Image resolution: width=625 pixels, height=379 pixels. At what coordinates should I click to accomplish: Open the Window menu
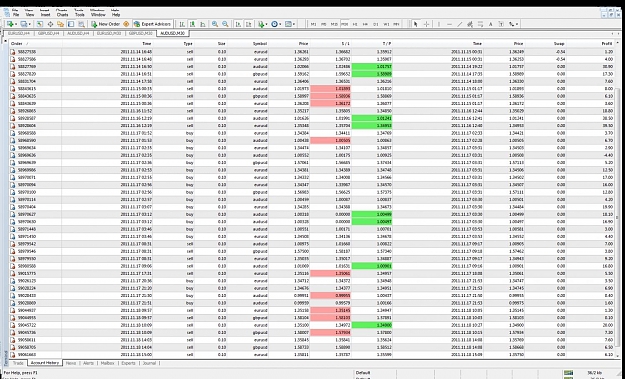point(98,14)
